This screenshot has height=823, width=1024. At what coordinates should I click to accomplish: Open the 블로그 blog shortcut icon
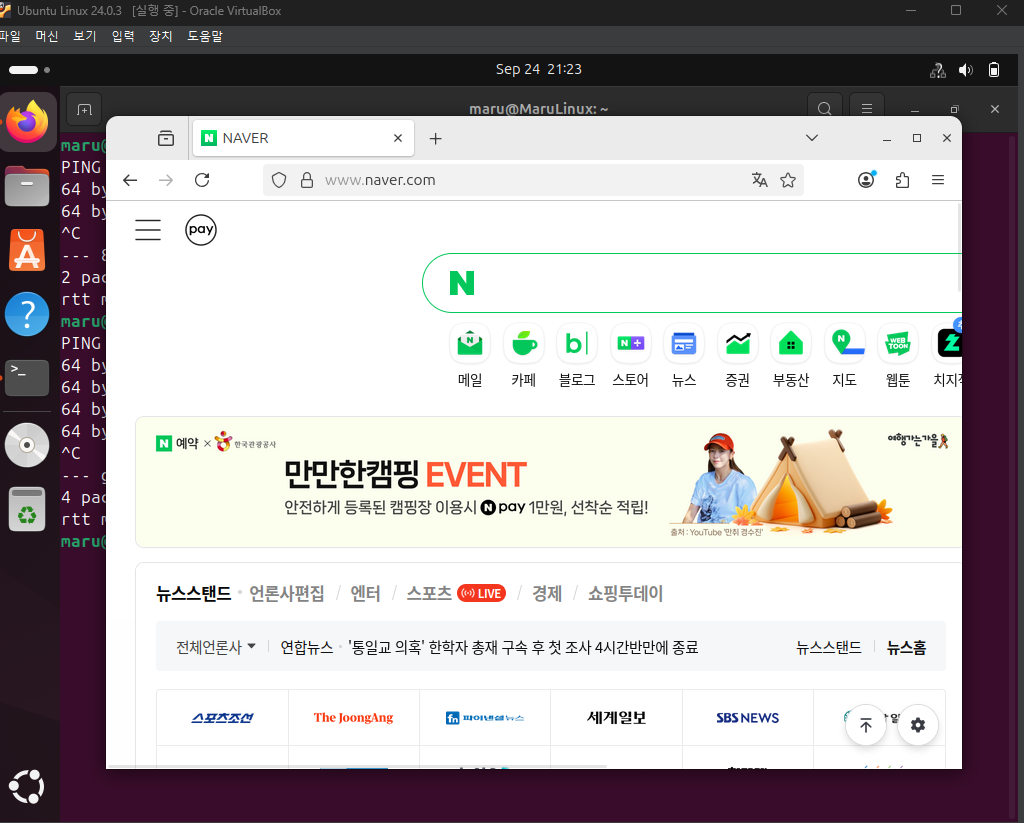pos(577,343)
